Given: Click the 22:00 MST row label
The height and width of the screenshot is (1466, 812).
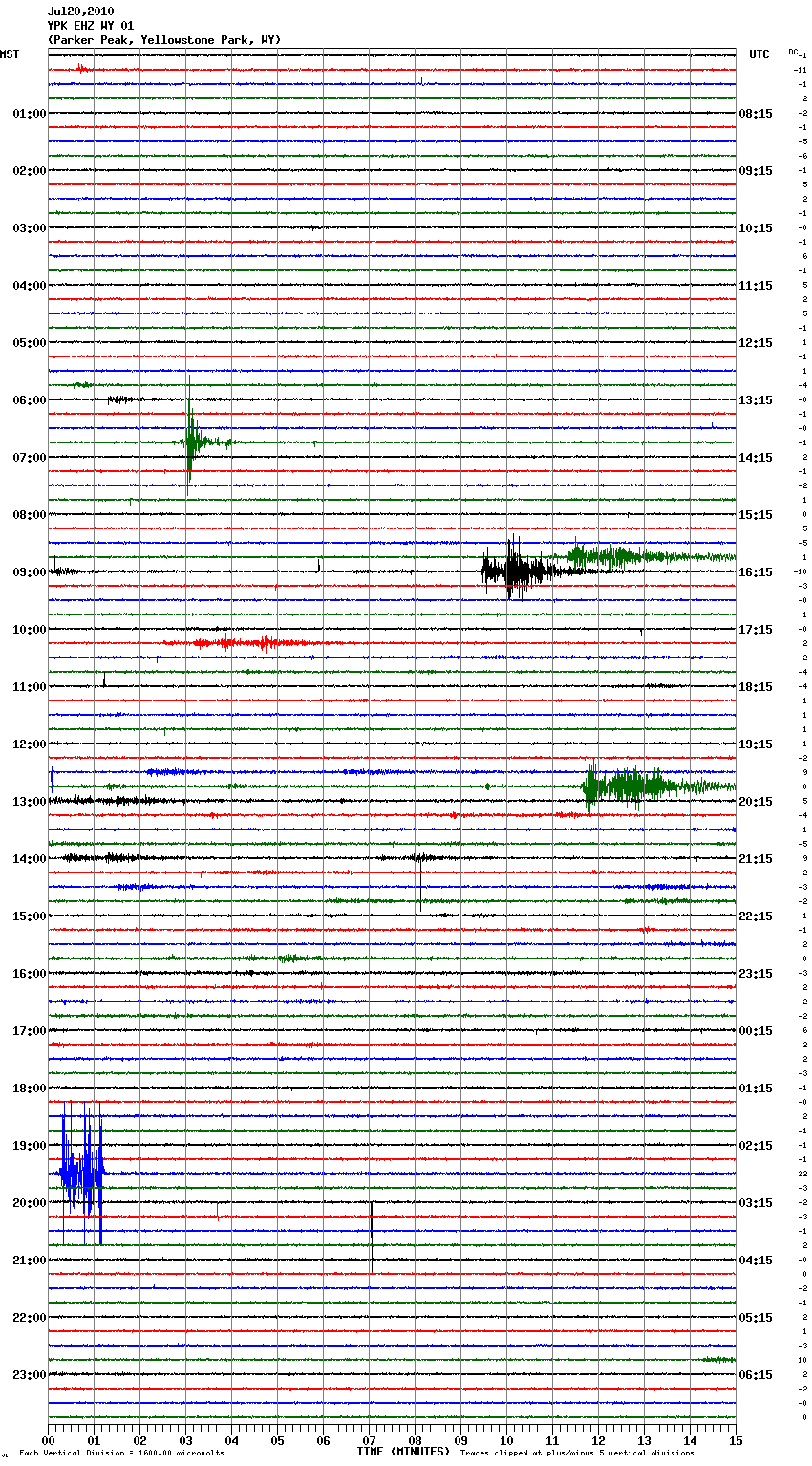Looking at the screenshot, I should pyautogui.click(x=30, y=1318).
